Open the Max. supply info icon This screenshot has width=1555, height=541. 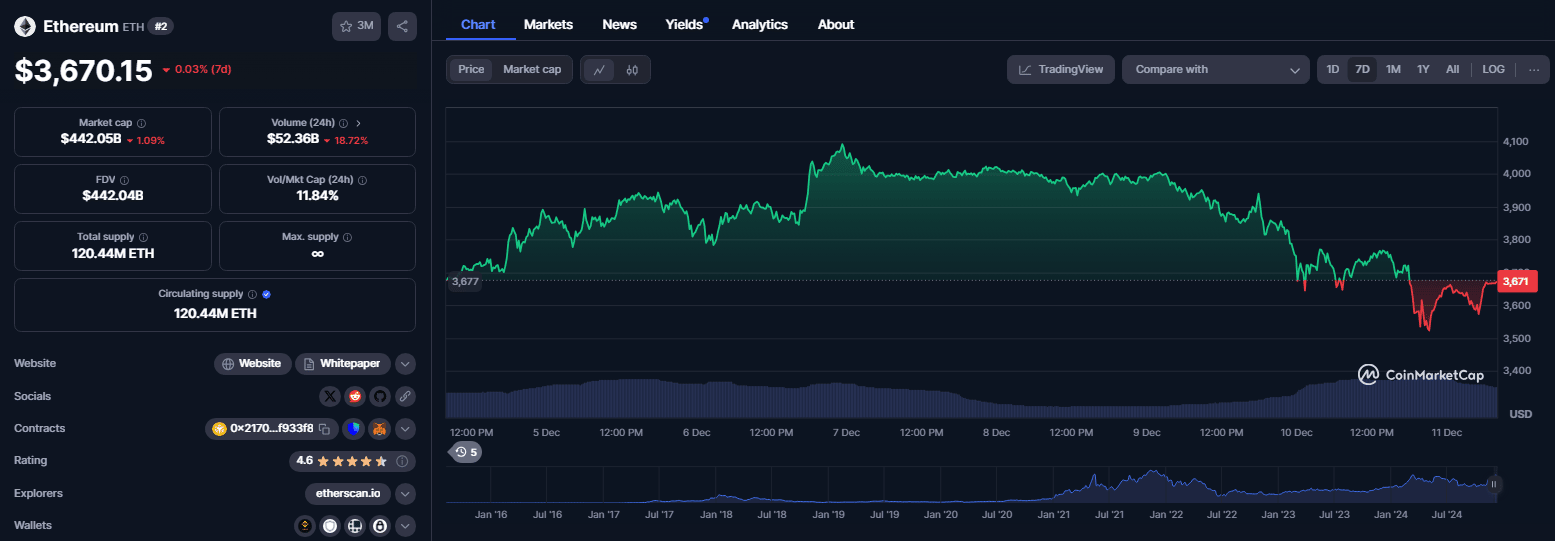[347, 237]
